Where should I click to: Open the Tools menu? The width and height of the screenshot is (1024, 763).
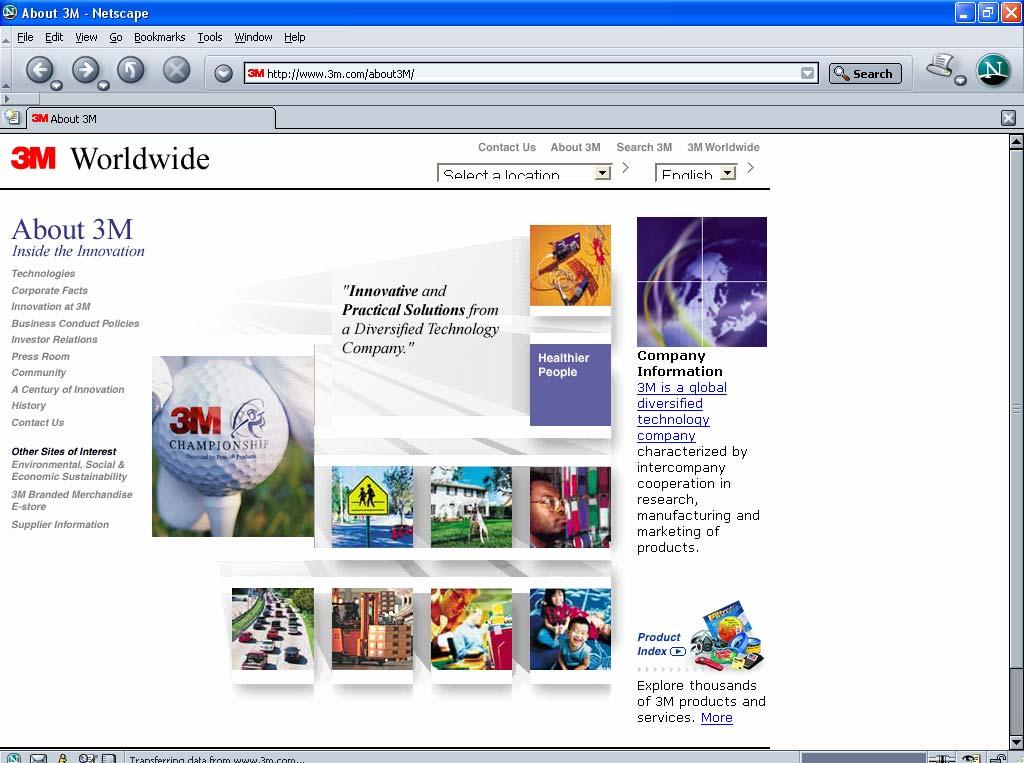point(210,37)
